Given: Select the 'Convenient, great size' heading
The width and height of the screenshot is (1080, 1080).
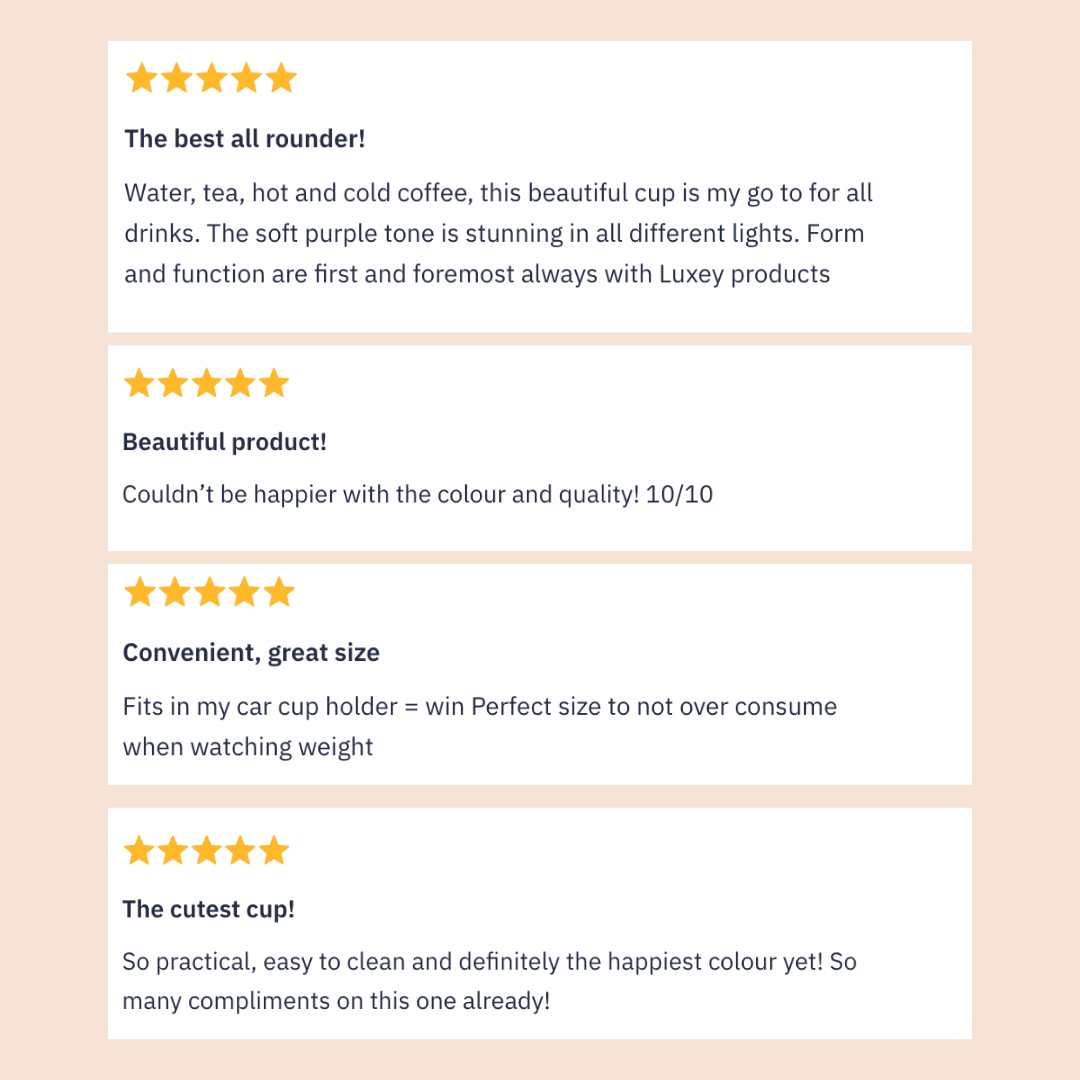Looking at the screenshot, I should coord(251,653).
